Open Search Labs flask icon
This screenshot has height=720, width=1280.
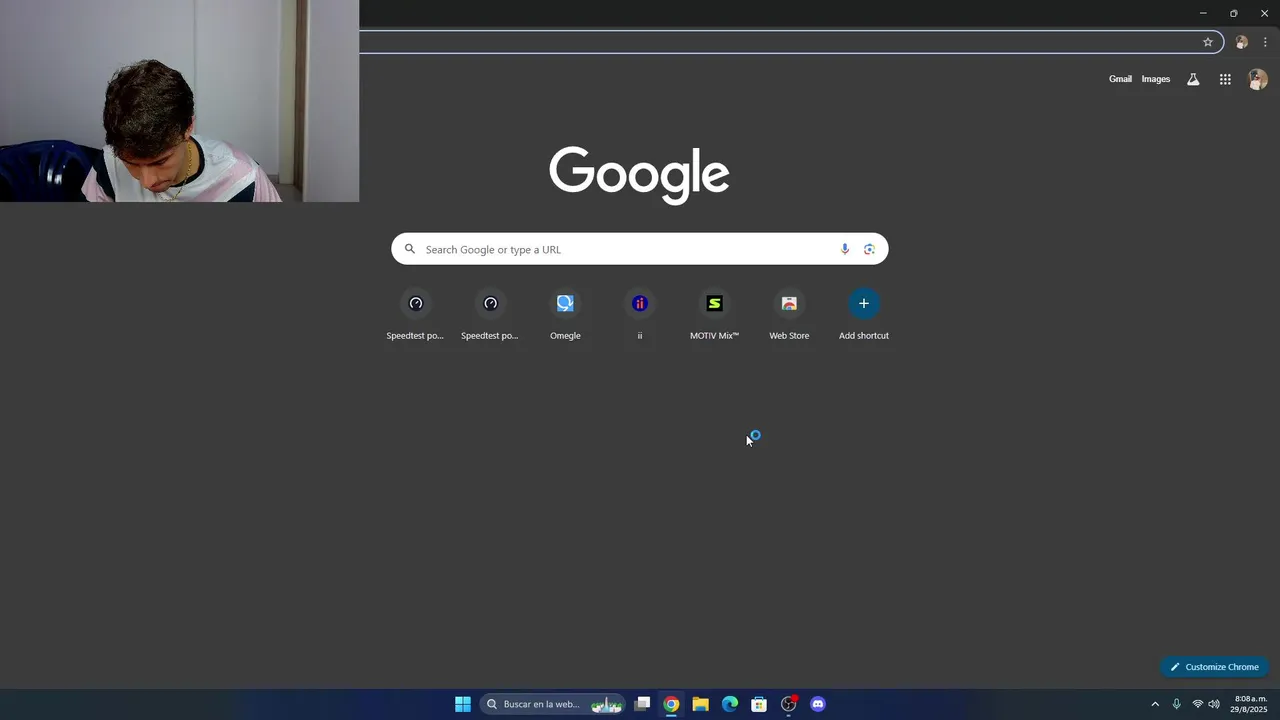[1193, 79]
